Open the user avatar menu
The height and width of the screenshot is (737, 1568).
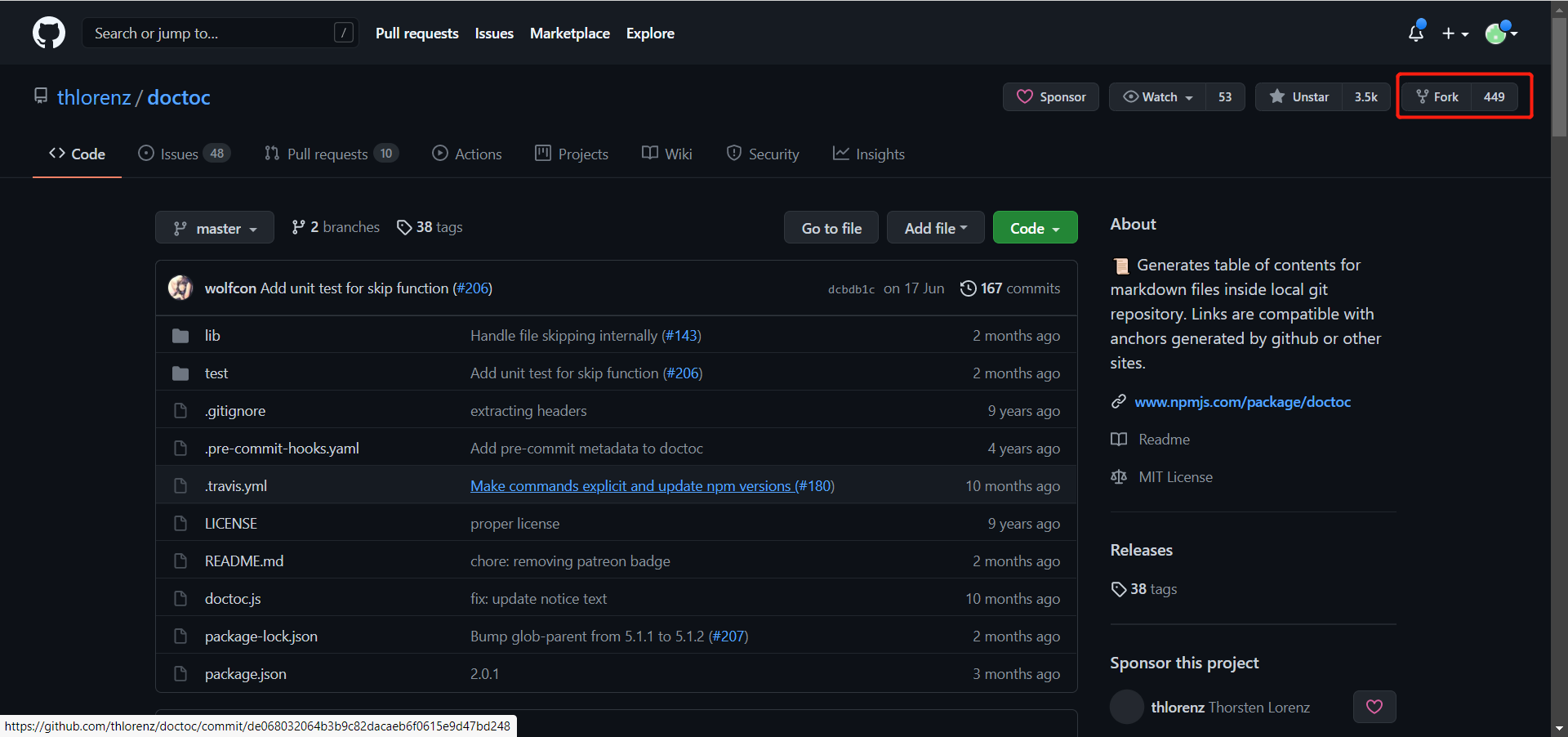[x=1501, y=33]
